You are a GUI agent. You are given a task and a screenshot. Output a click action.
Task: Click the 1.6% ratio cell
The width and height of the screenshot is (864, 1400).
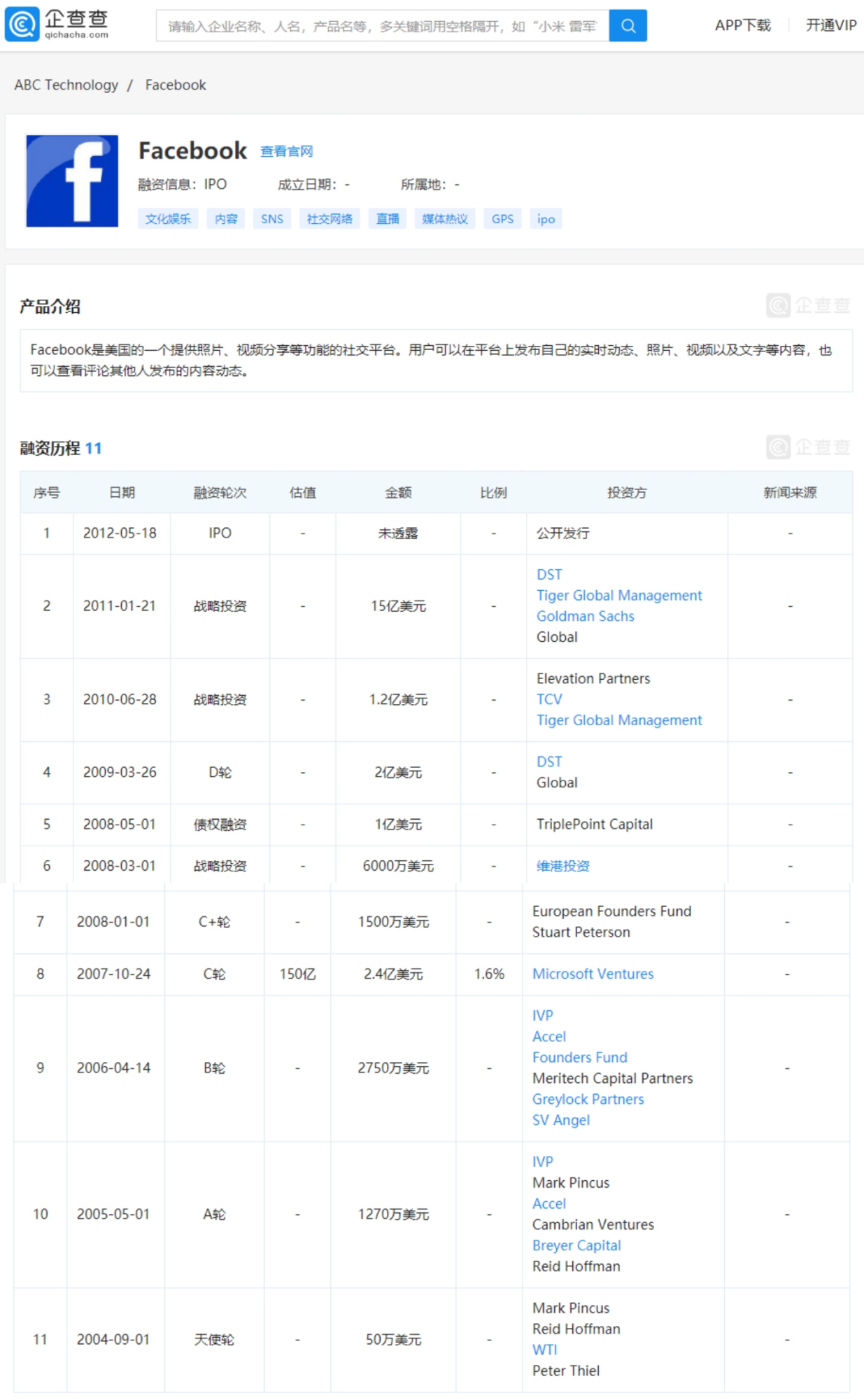[x=489, y=974]
